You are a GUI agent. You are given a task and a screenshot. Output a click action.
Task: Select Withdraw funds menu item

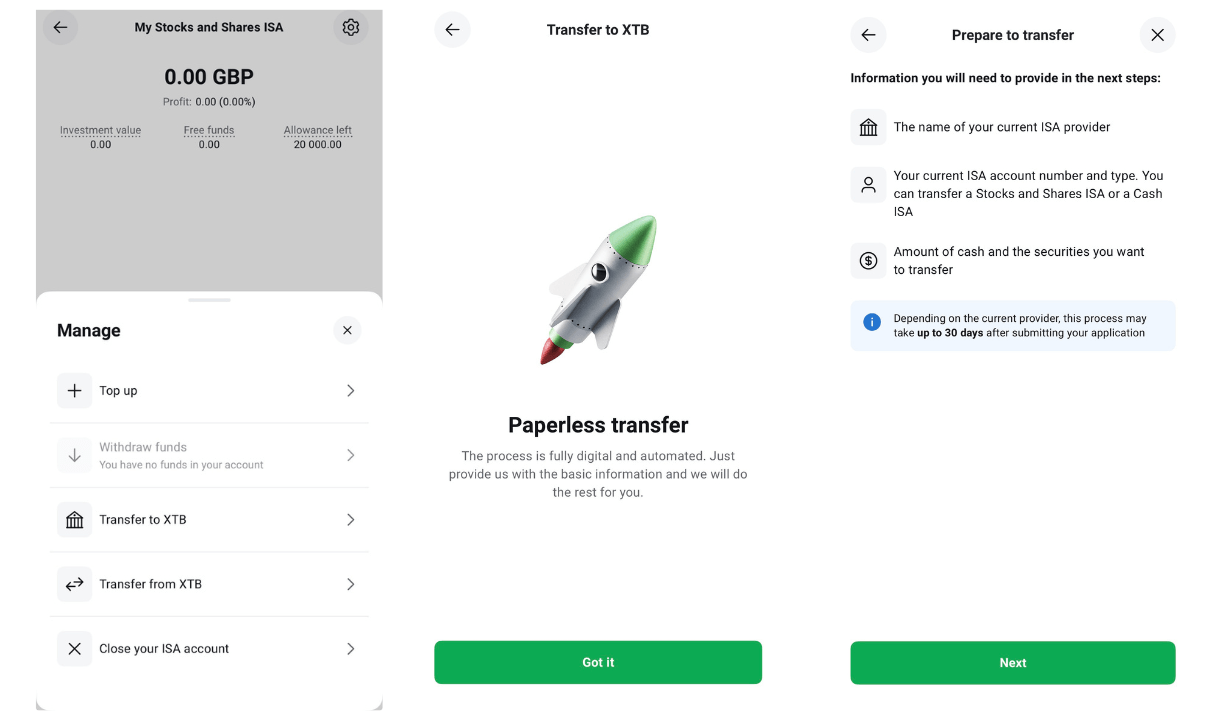[x=143, y=455]
